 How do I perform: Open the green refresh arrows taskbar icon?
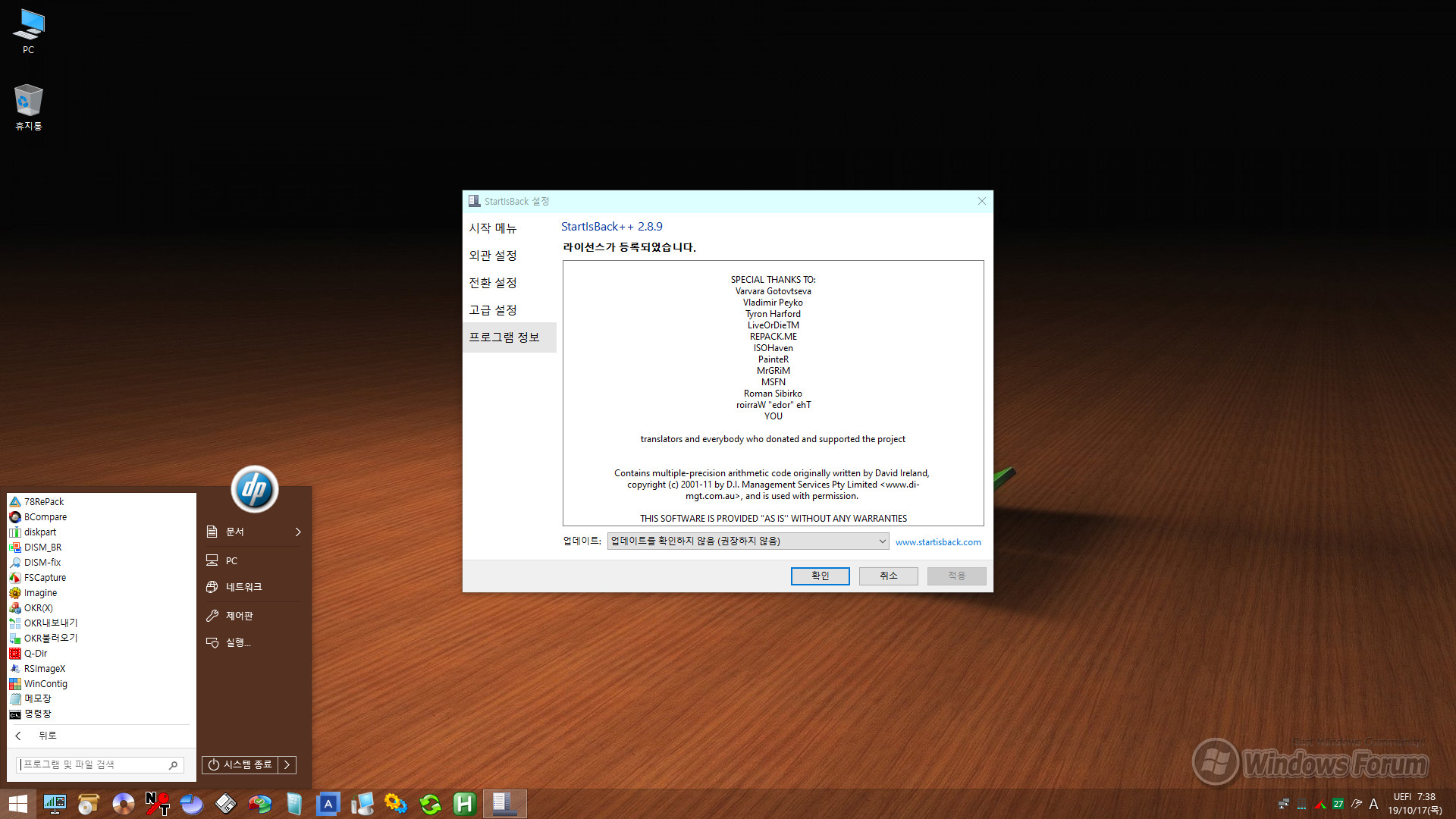click(430, 804)
